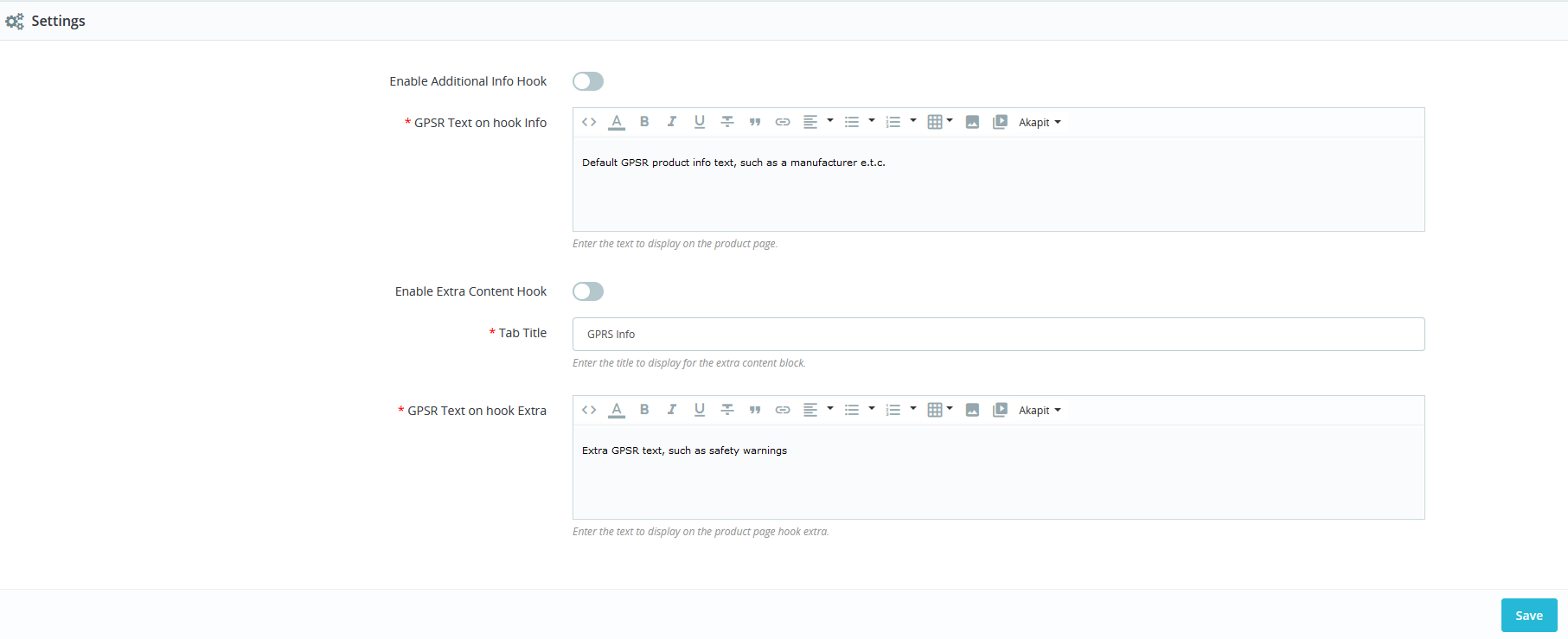Screen dimensions: 1568x639
Task: Click into the hook Extra text area
Action: [998, 472]
